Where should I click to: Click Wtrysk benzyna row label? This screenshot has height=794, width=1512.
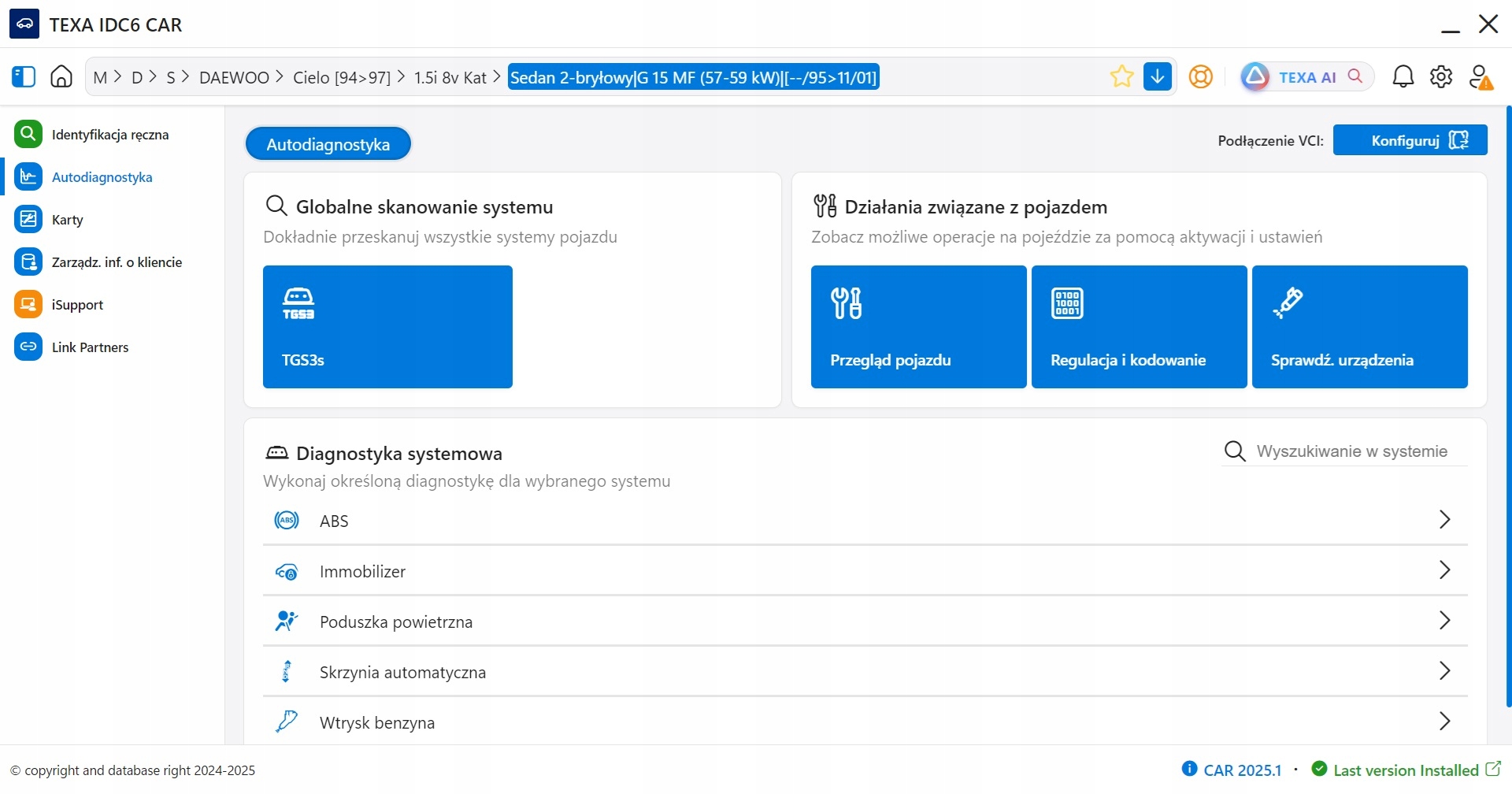(x=377, y=723)
